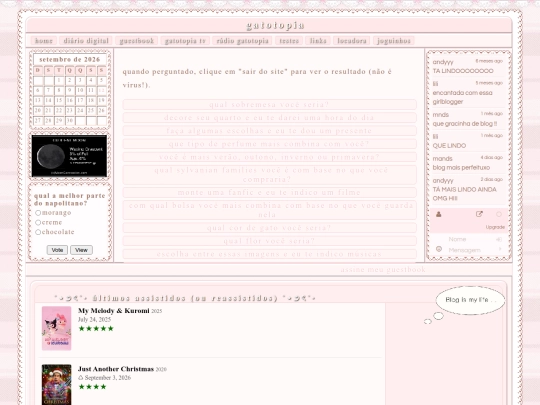Open Just Another Christmas poster thumbnail
The width and height of the screenshot is (540, 405).
pos(56,385)
